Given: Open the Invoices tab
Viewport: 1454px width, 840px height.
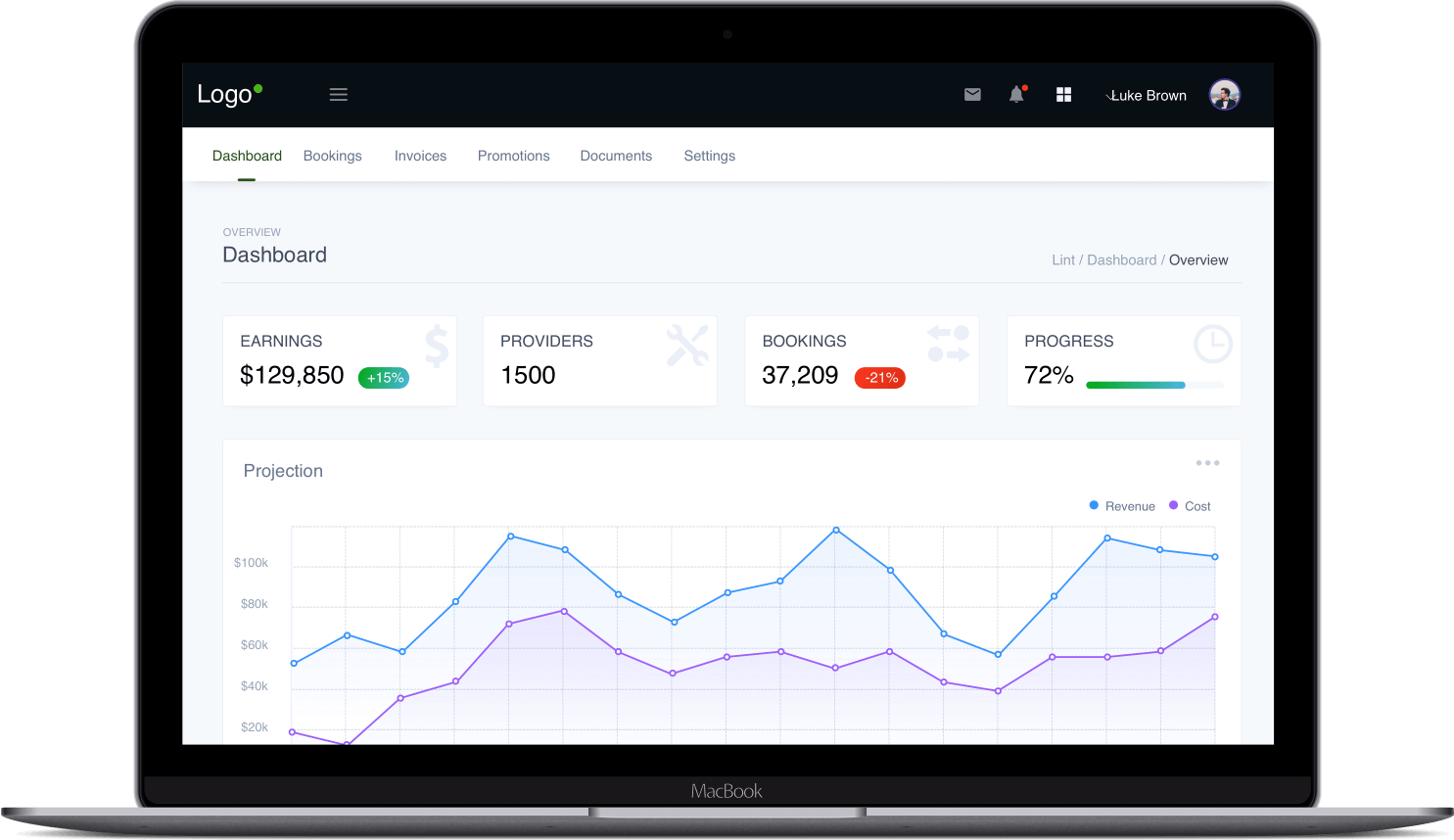Looking at the screenshot, I should click(x=420, y=156).
